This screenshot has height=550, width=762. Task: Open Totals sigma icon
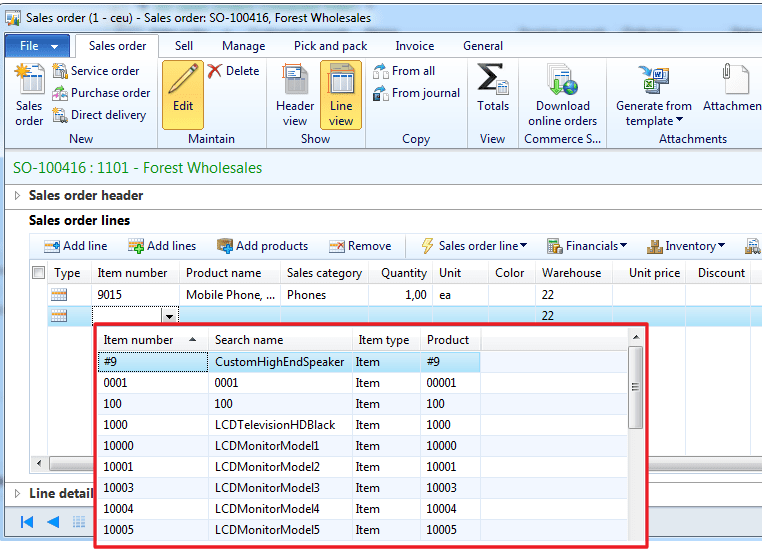492,78
